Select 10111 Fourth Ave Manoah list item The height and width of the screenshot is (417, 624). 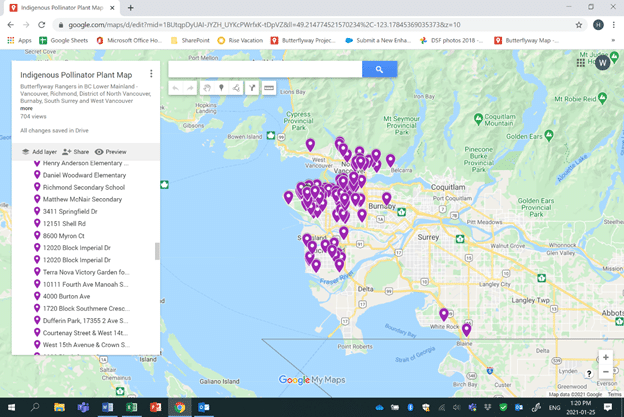[x=86, y=284]
